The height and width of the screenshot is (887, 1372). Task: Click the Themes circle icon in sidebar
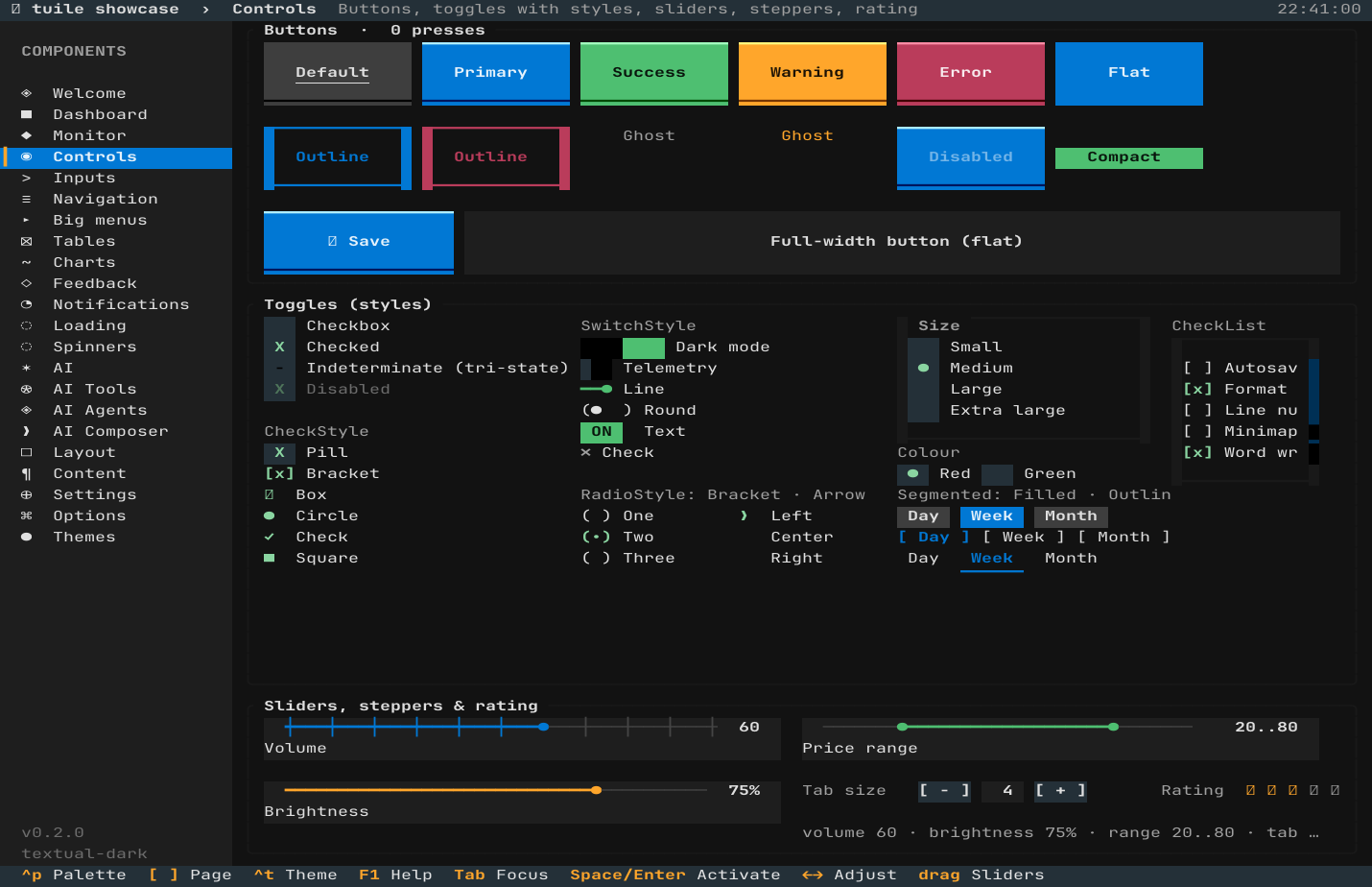(27, 537)
